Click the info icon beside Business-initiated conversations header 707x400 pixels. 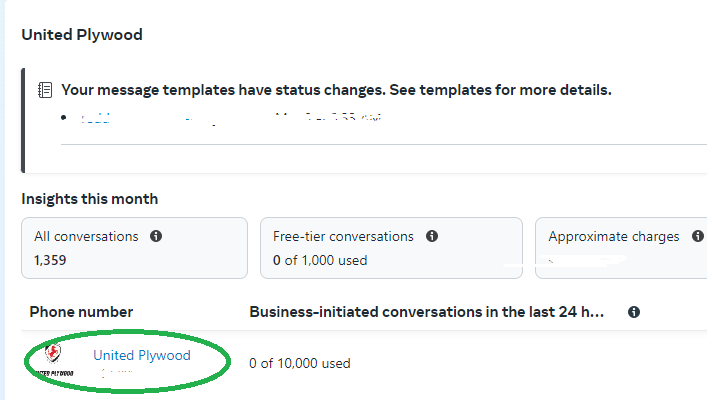[x=634, y=312]
